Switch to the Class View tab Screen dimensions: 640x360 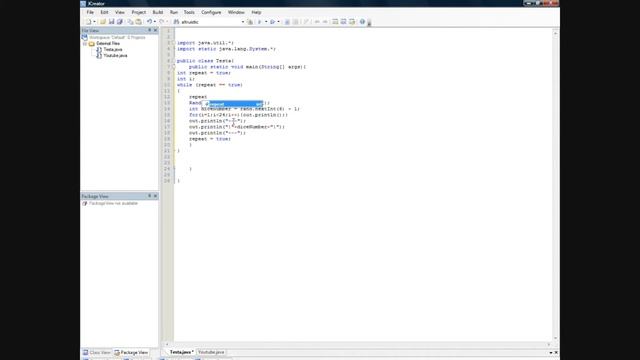[96, 352]
